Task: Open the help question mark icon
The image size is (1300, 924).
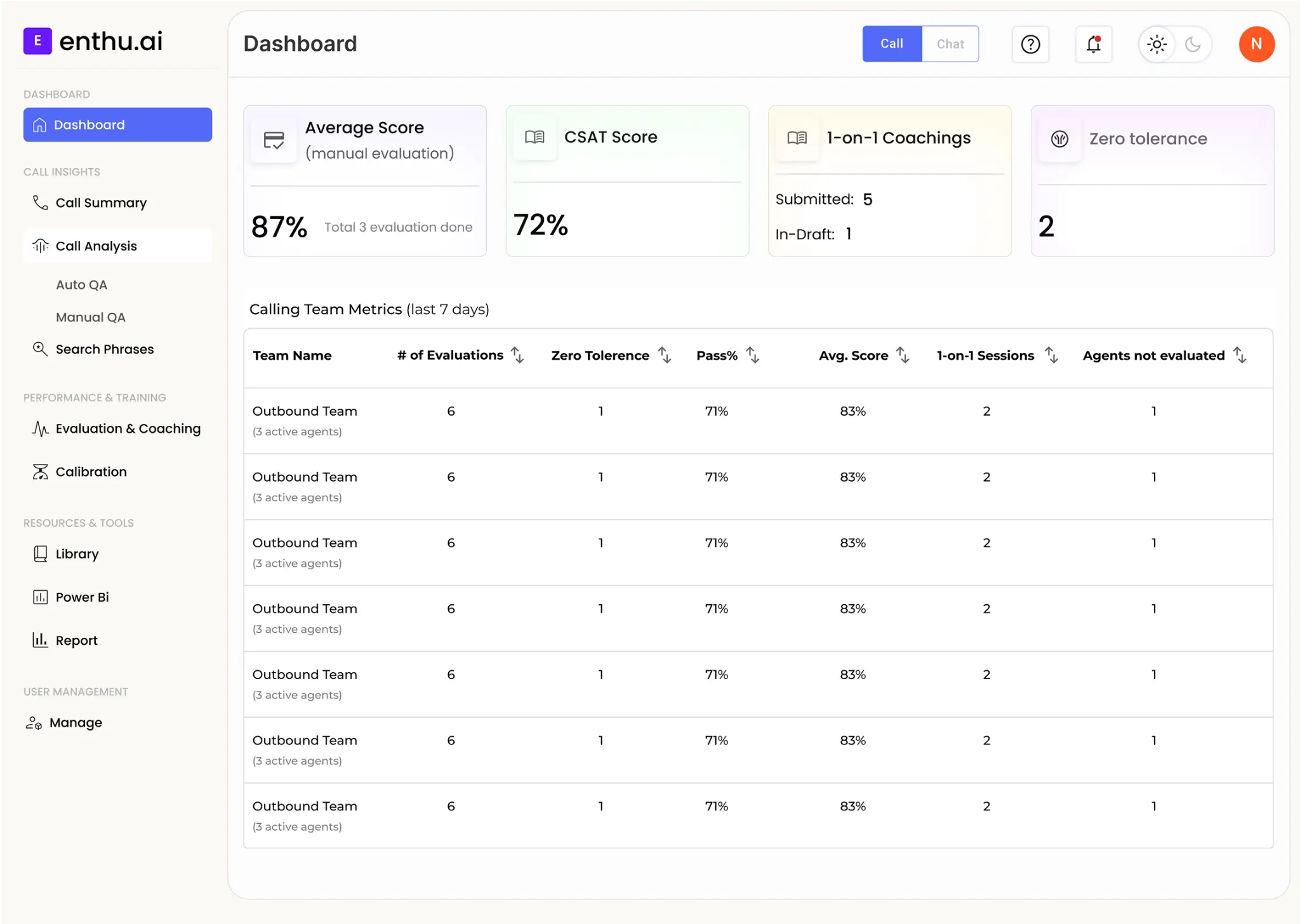Action: pos(1030,44)
